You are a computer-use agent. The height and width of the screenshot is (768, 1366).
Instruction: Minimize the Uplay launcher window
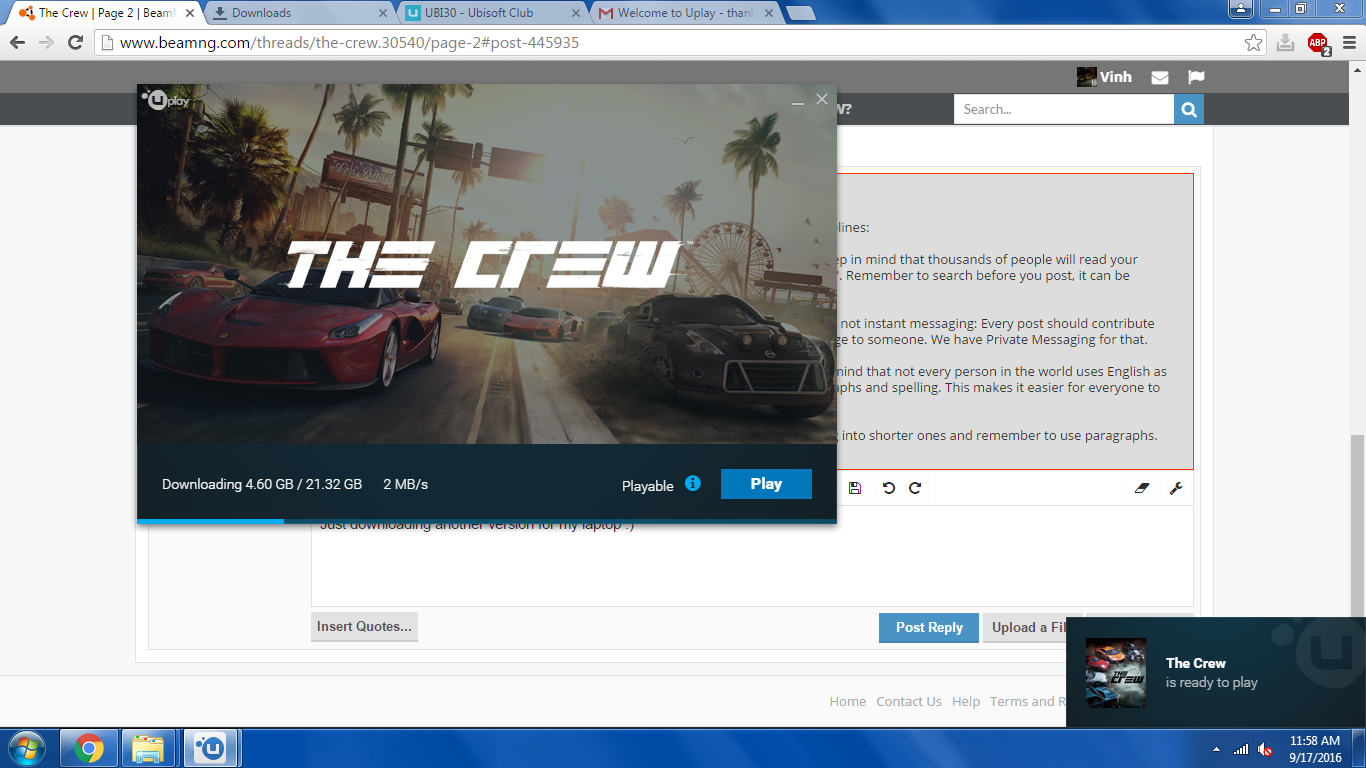point(798,101)
